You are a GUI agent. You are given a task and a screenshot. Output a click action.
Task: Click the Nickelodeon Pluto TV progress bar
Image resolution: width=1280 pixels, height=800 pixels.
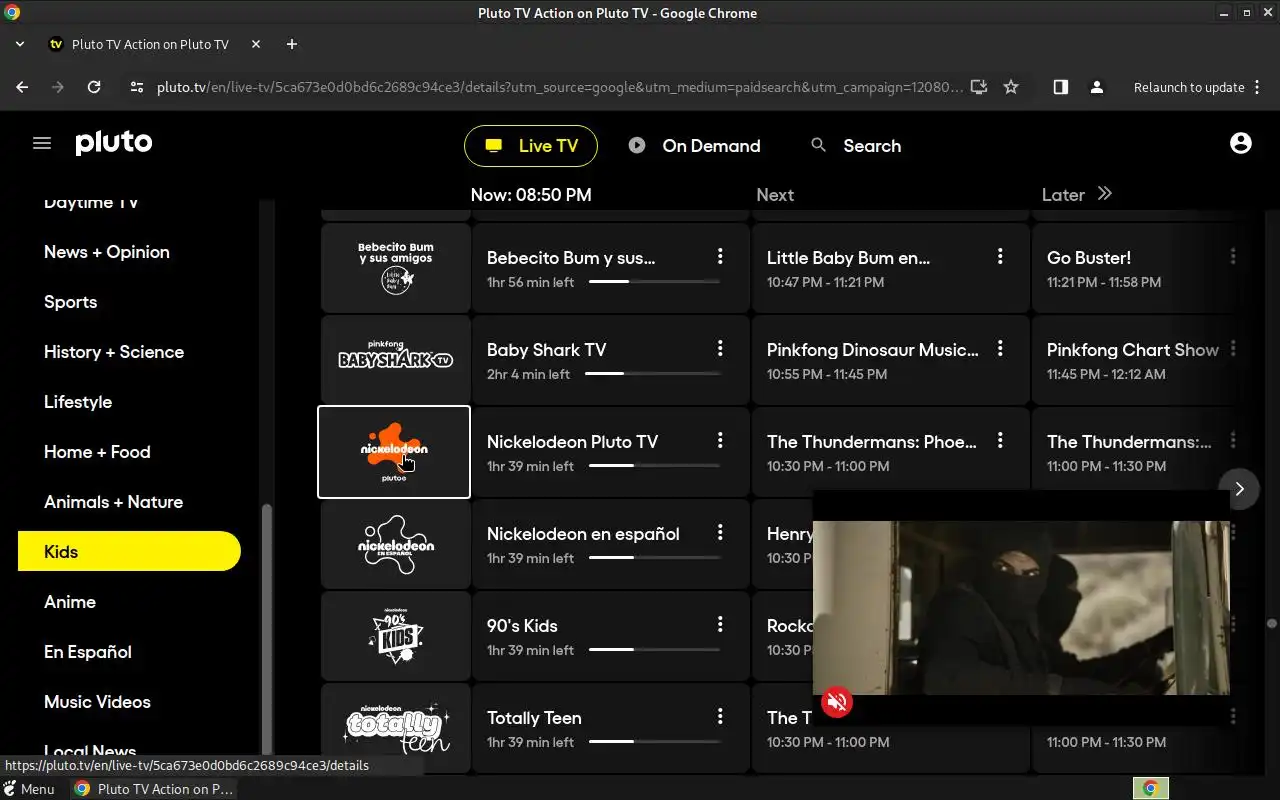(655, 466)
